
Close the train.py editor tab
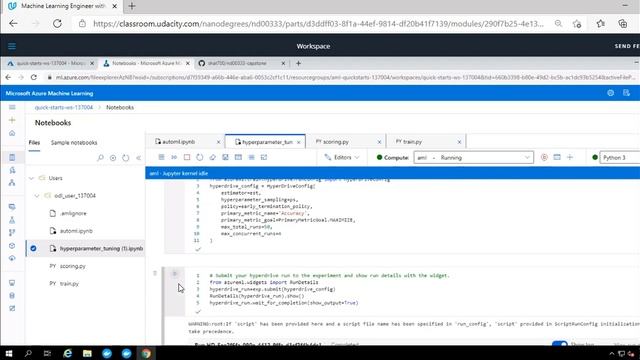459,142
